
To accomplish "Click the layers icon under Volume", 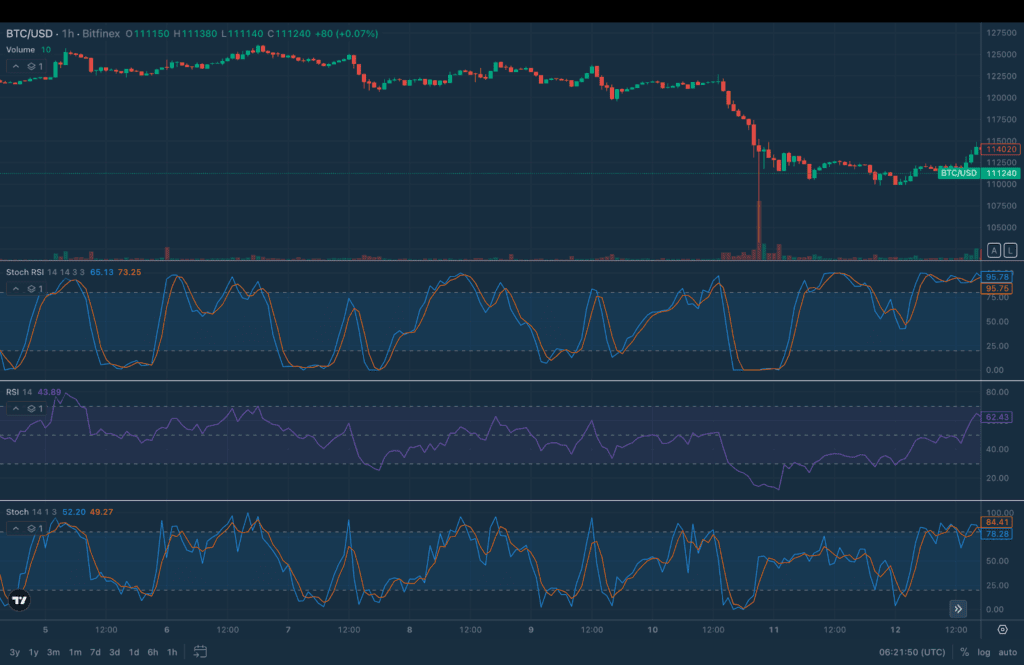I will tap(35, 66).
